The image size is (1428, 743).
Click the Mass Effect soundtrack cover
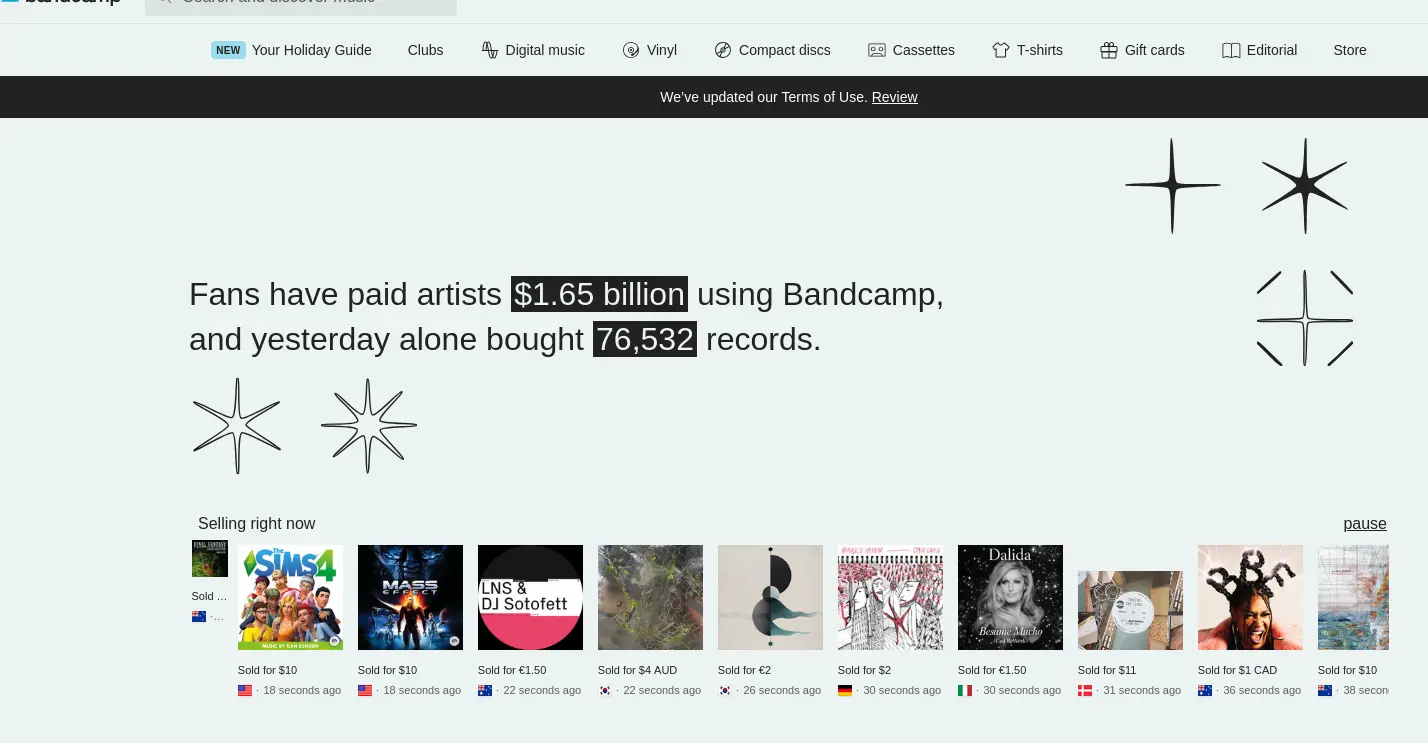(410, 597)
